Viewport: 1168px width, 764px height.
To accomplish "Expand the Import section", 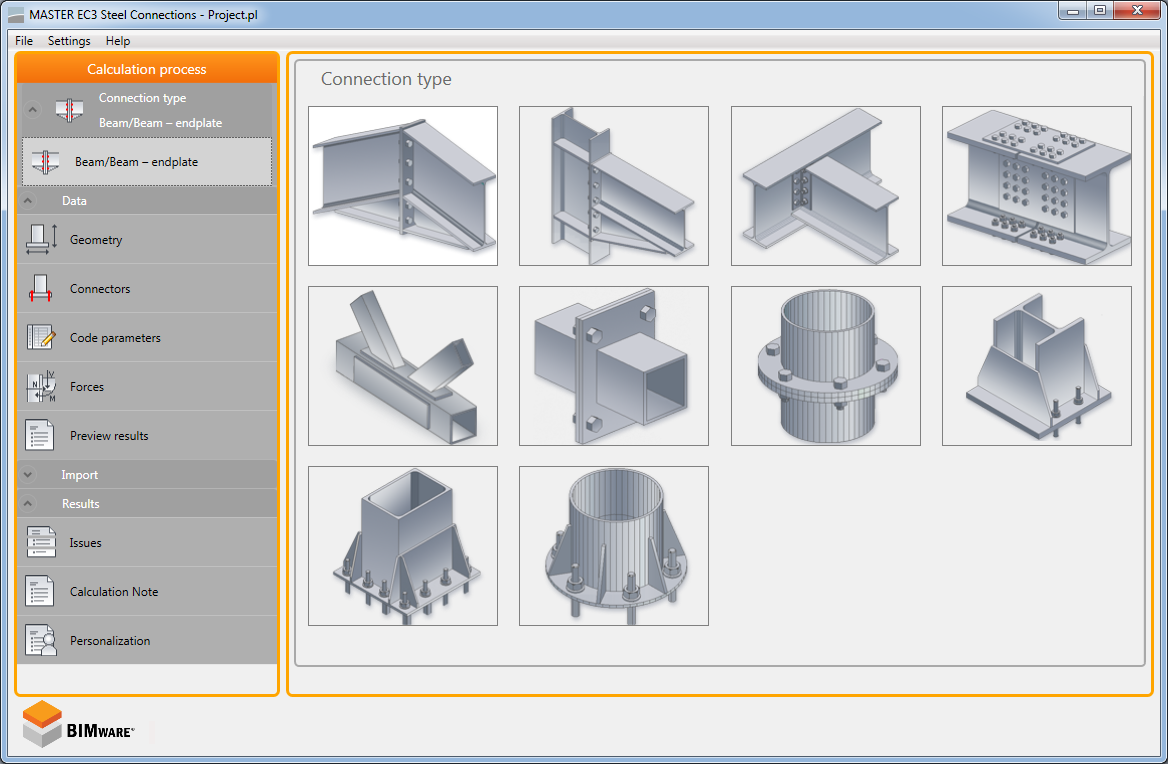I will (28, 475).
